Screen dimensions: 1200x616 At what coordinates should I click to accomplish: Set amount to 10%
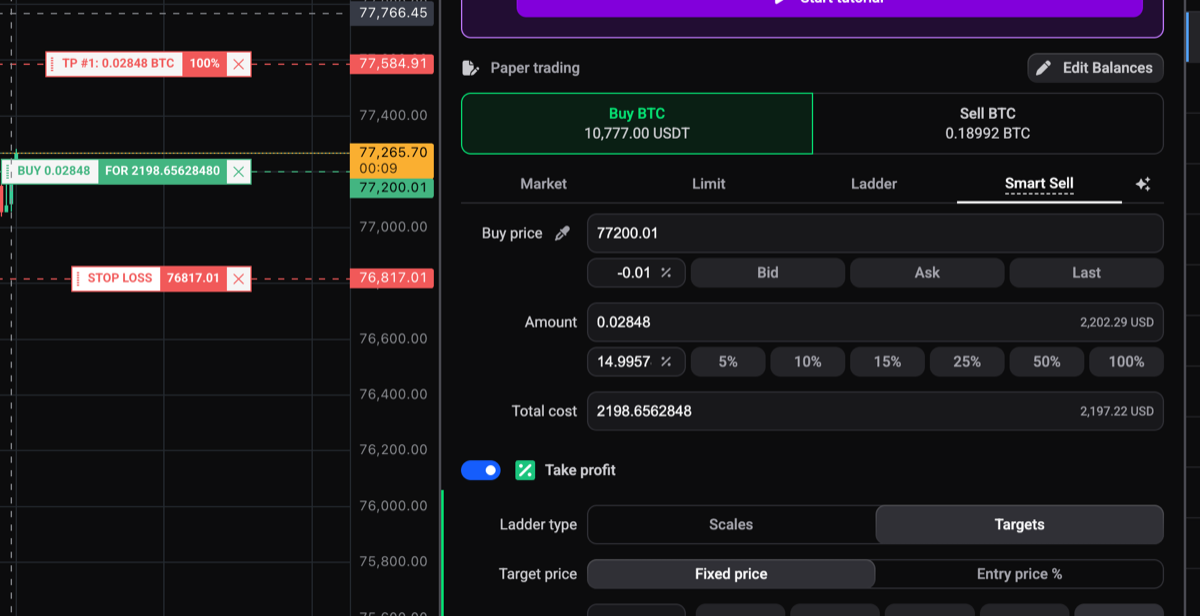[x=808, y=361]
